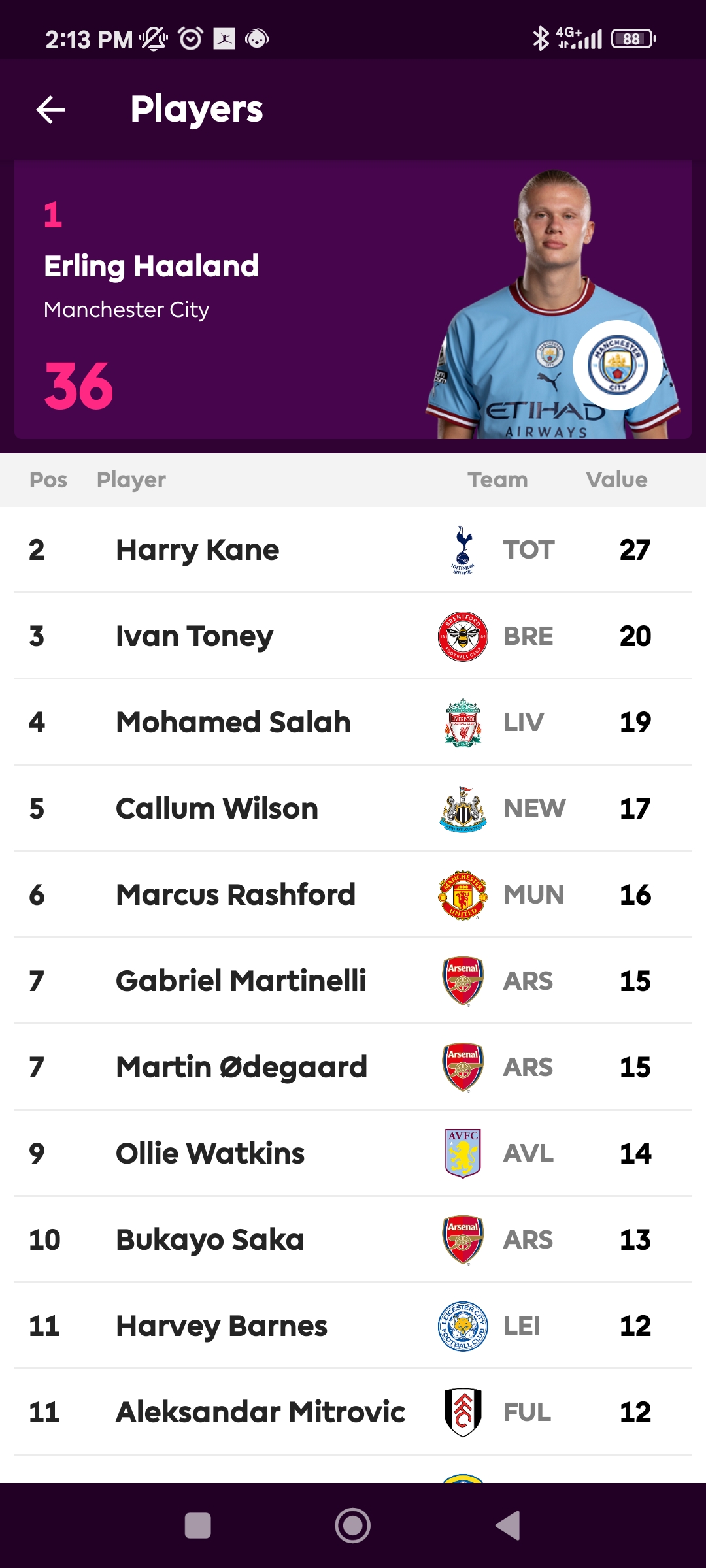This screenshot has height=1568, width=706.
Task: Tap the Fulham club crest
Action: tap(463, 1413)
